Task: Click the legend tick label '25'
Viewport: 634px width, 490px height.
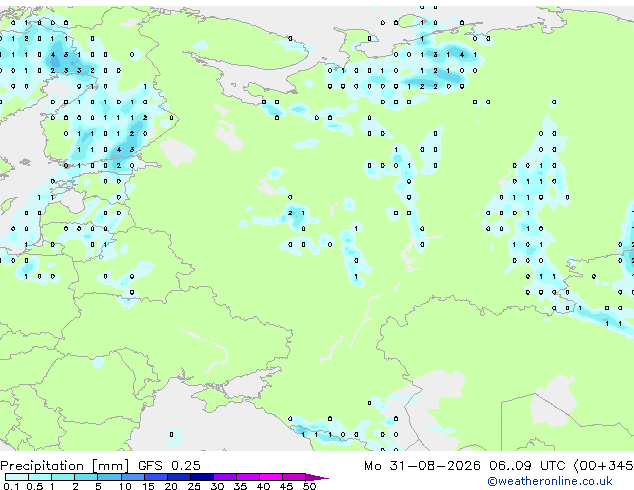Action: pos(194,486)
